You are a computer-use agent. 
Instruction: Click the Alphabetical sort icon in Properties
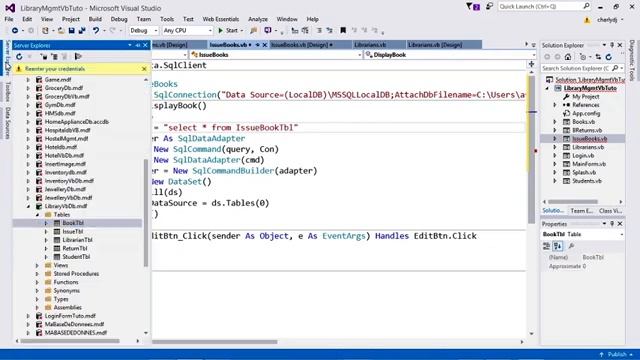(558, 246)
